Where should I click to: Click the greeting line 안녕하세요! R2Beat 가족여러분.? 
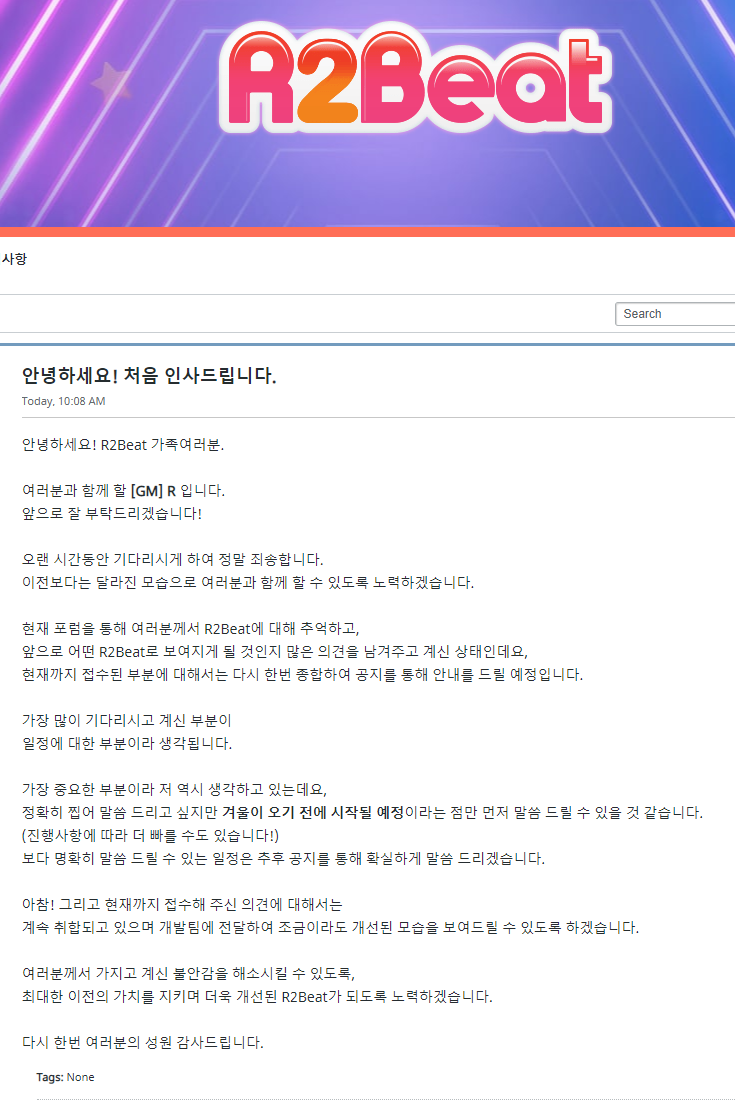[122, 445]
